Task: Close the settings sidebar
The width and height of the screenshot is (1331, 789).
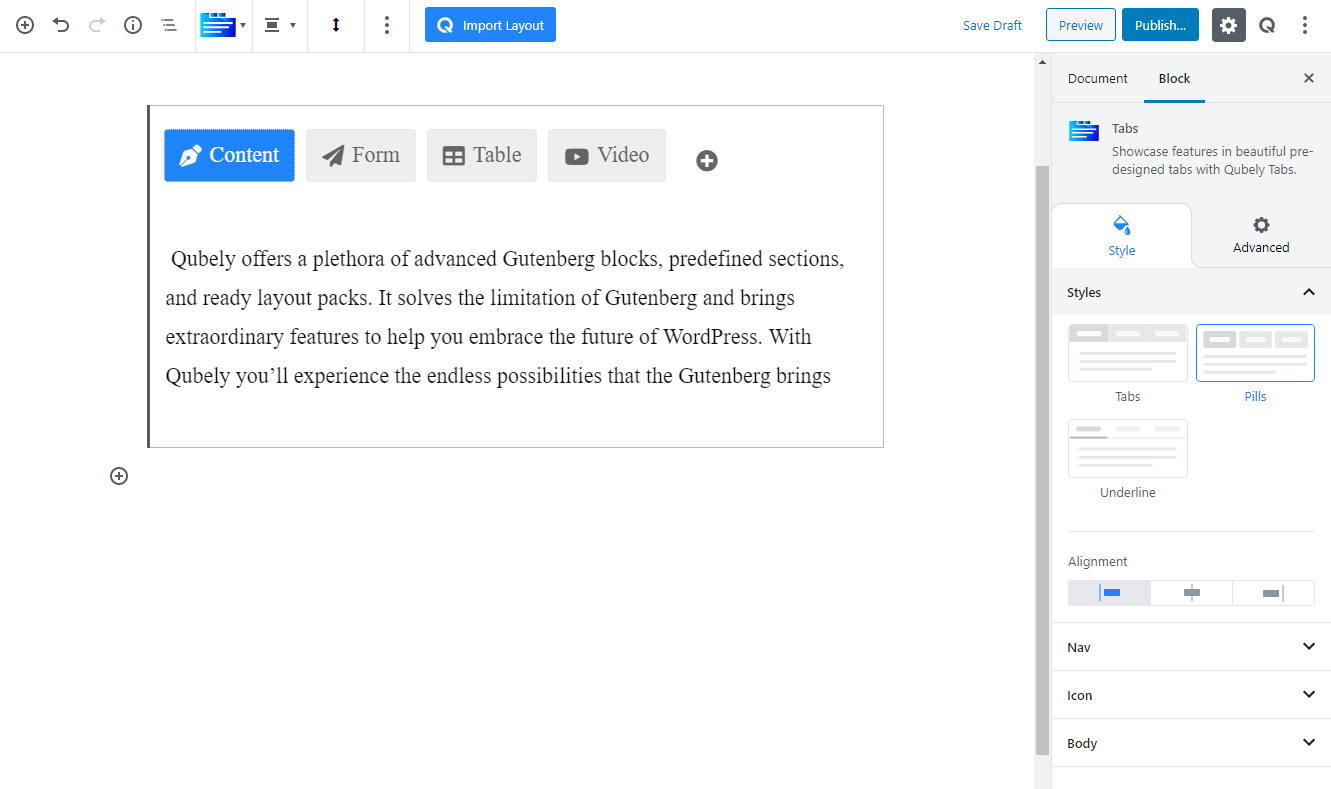Action: click(x=1308, y=78)
